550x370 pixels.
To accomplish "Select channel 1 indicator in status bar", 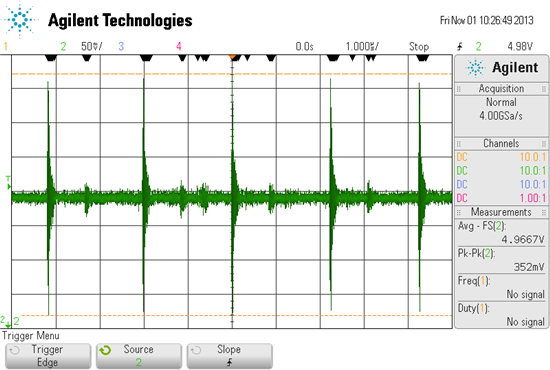I will [6, 46].
